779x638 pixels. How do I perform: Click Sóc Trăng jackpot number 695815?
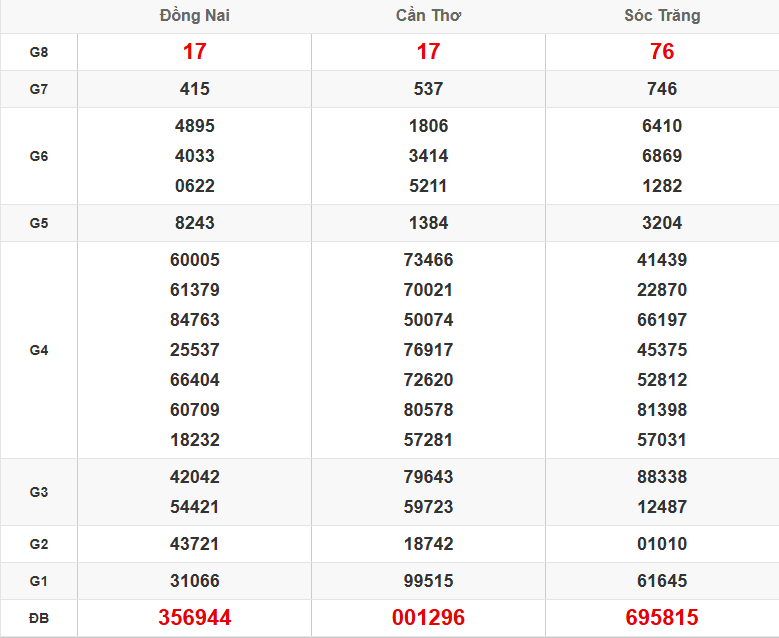coord(662,618)
